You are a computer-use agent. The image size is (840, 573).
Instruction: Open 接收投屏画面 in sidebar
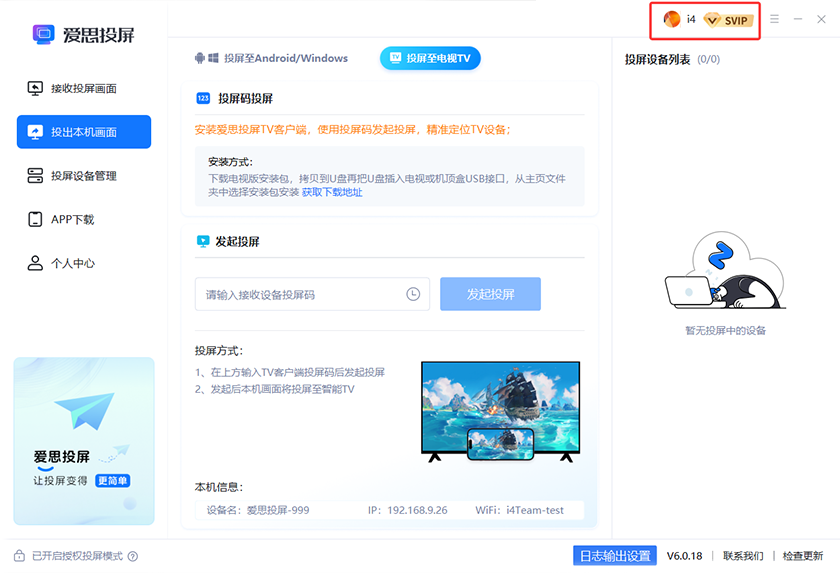[84, 88]
